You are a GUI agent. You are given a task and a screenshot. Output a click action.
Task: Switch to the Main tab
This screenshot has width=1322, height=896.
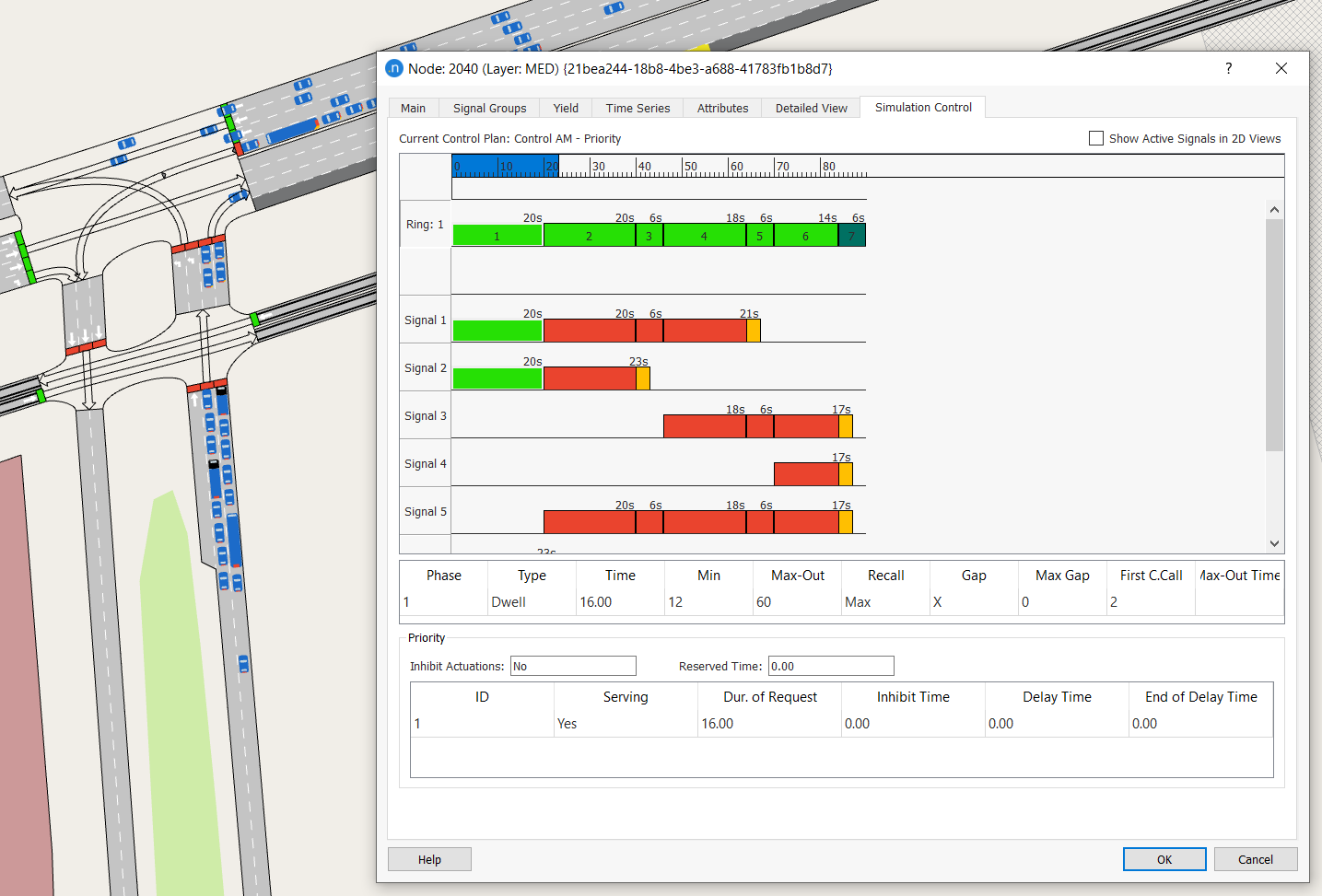(413, 108)
